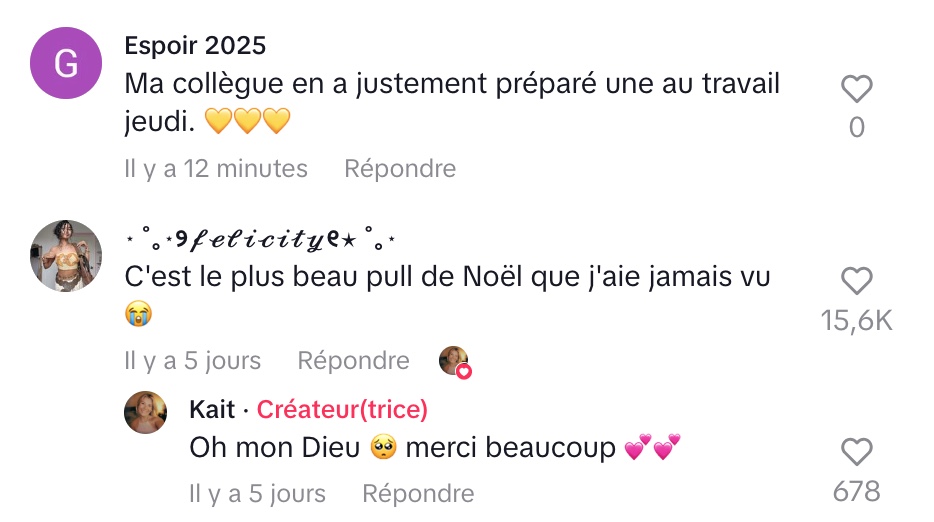934x522 pixels.
Task: Click the 0 like count
Action: pos(857,128)
